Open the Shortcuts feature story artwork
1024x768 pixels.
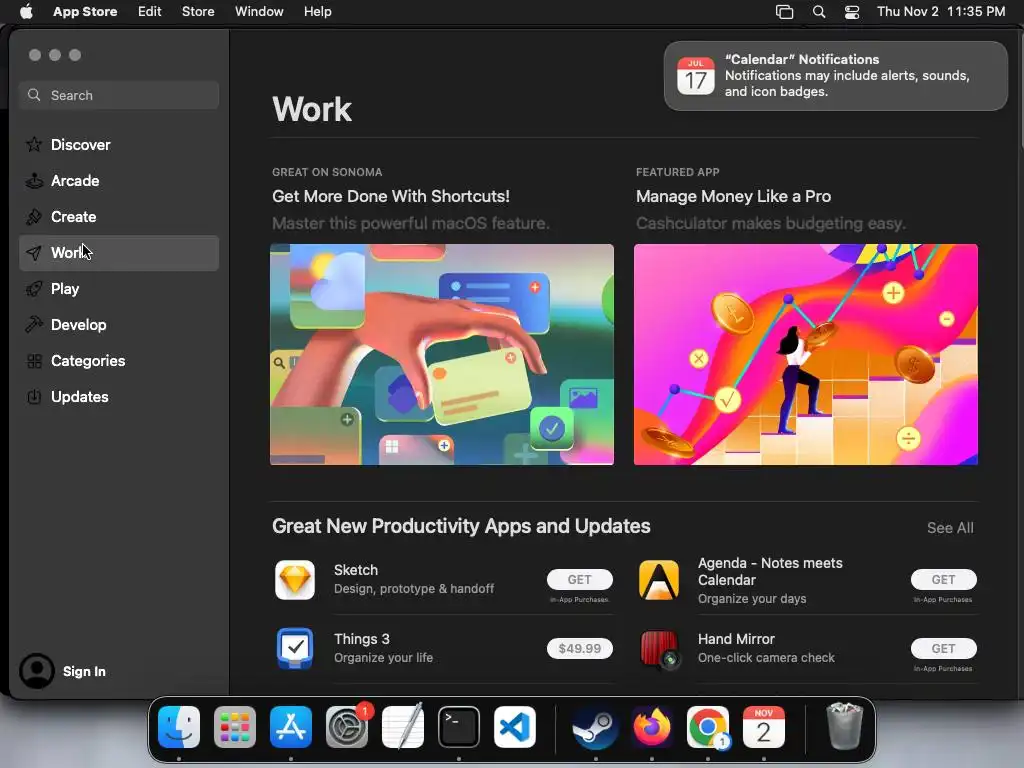tap(441, 355)
